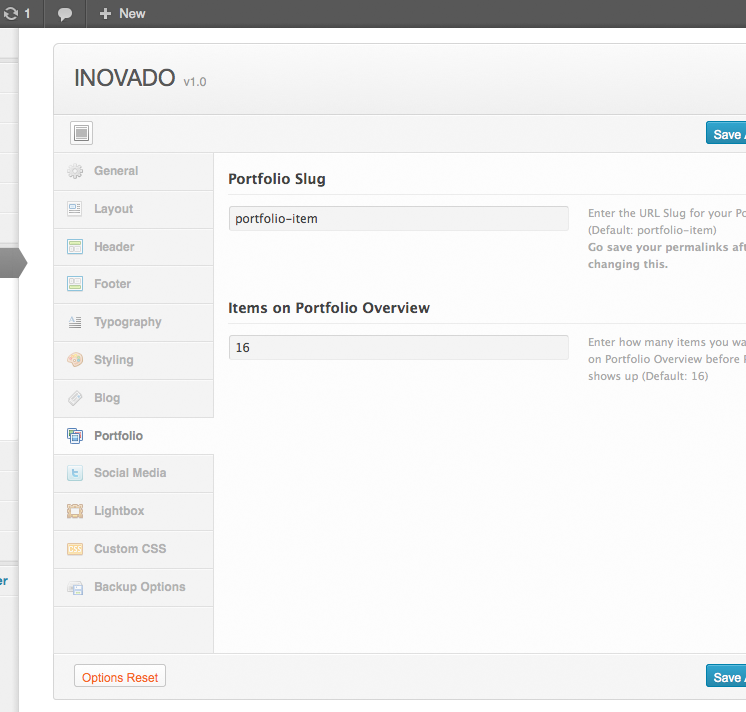The image size is (746, 712).
Task: Focus the Portfolio Slug input field
Action: click(x=398, y=219)
